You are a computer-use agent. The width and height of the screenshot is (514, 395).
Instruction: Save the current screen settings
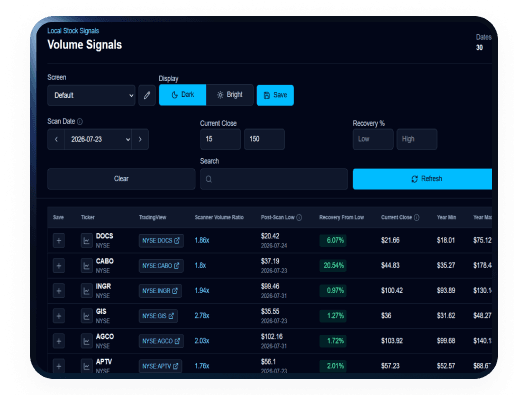275,95
